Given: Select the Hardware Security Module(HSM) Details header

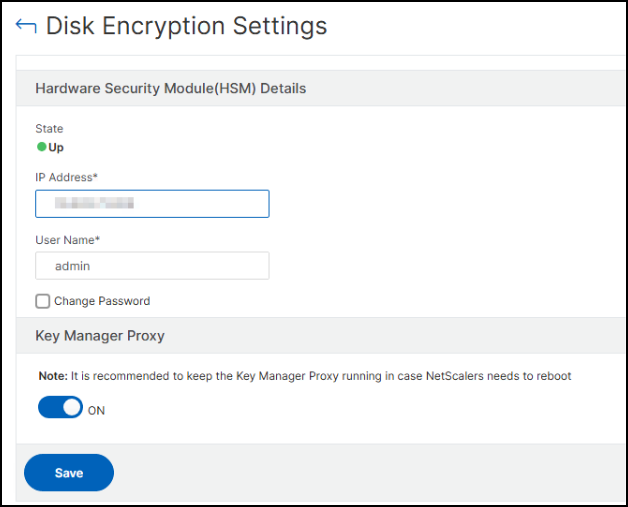Looking at the screenshot, I should point(170,88).
